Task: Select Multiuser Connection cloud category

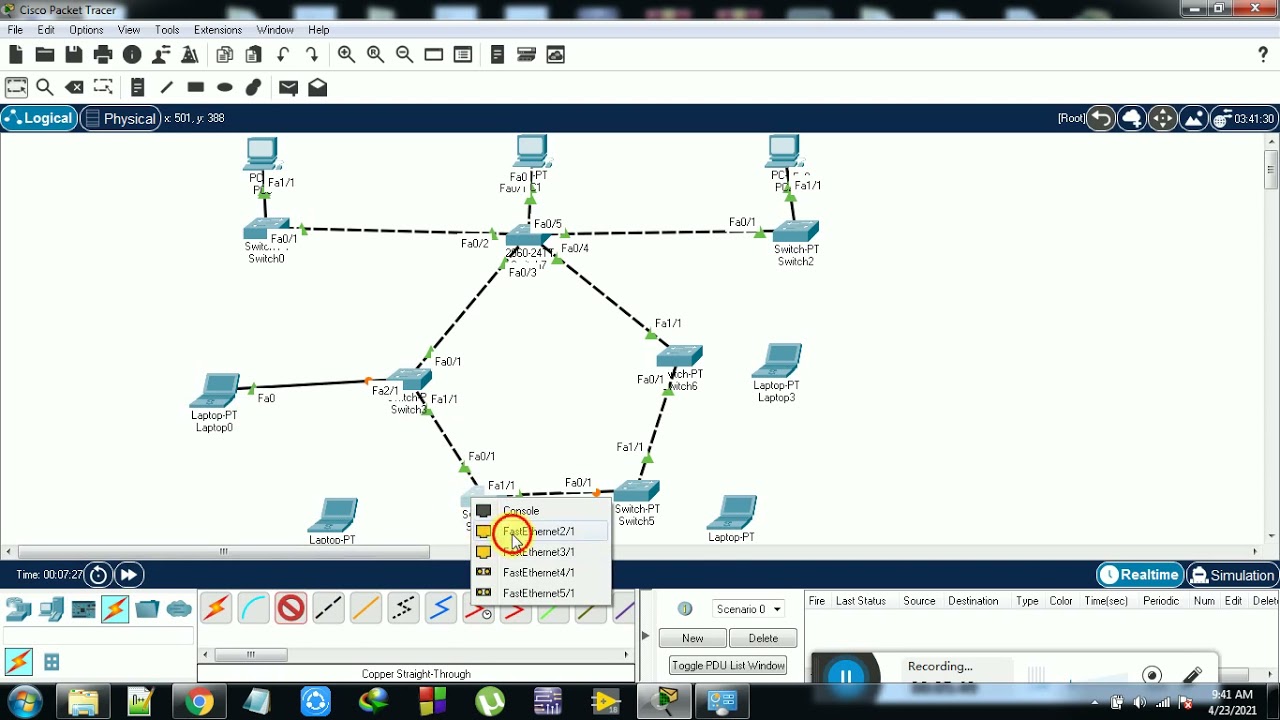Action: (x=179, y=609)
